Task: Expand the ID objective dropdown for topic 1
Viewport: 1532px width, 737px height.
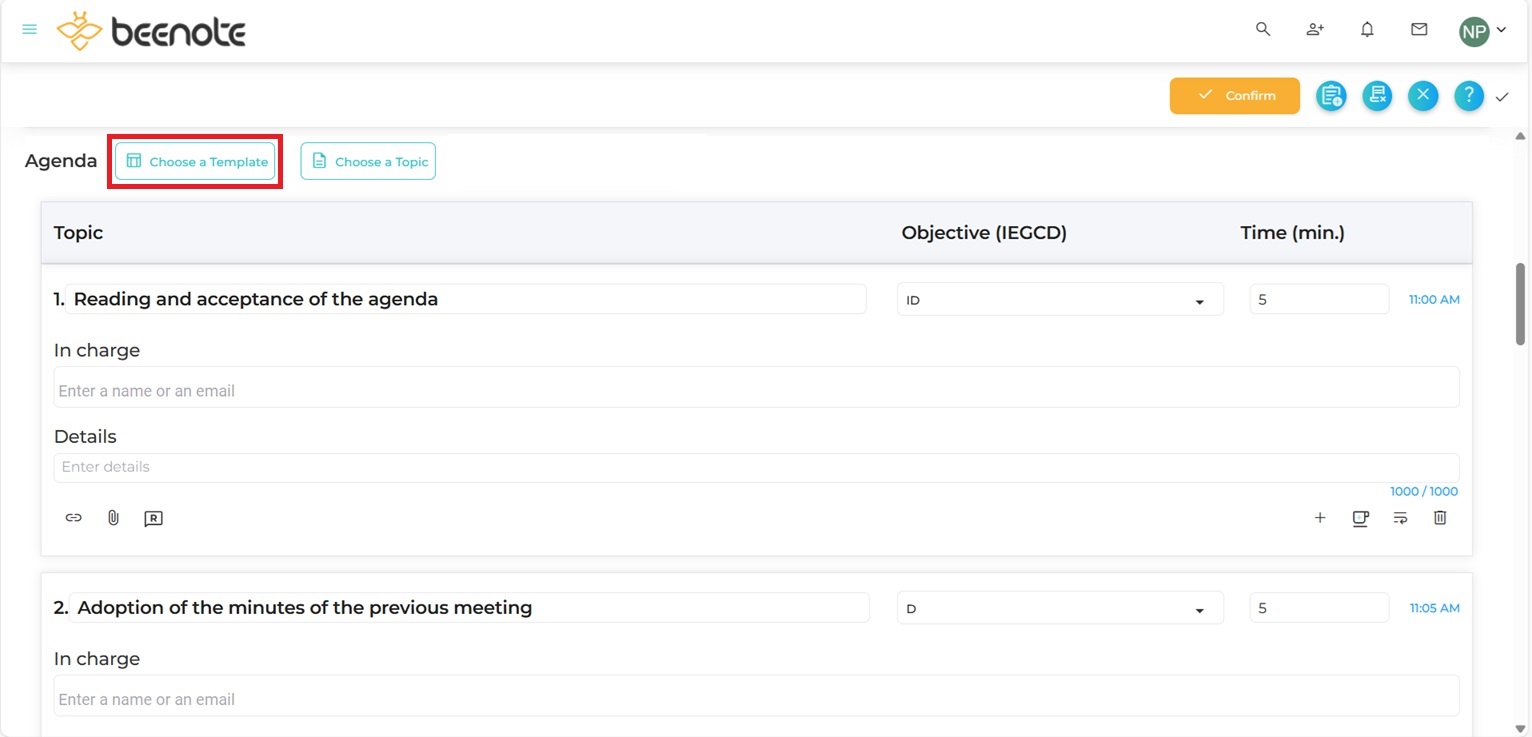Action: click(x=1059, y=300)
